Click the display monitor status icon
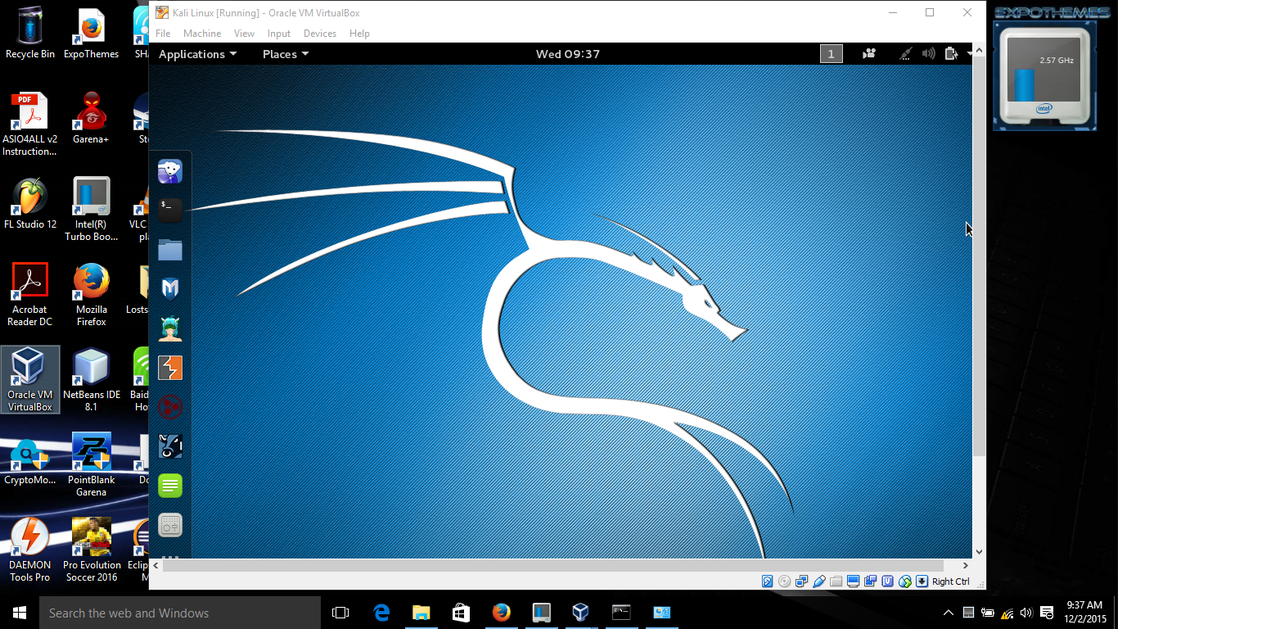Screen dimensions: 1280x629 click(853, 581)
